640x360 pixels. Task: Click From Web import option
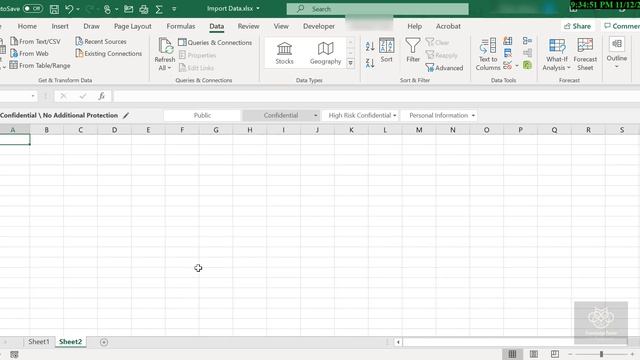click(29, 53)
